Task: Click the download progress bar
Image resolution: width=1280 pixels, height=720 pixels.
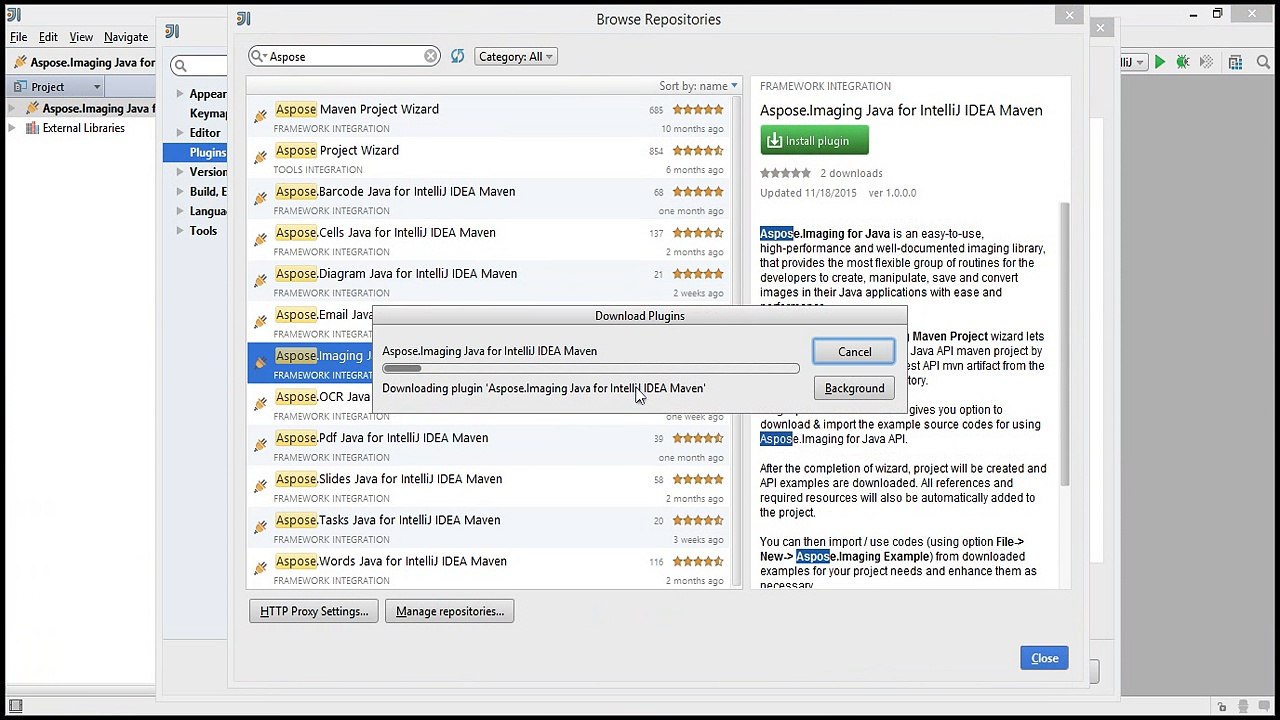Action: click(590, 369)
